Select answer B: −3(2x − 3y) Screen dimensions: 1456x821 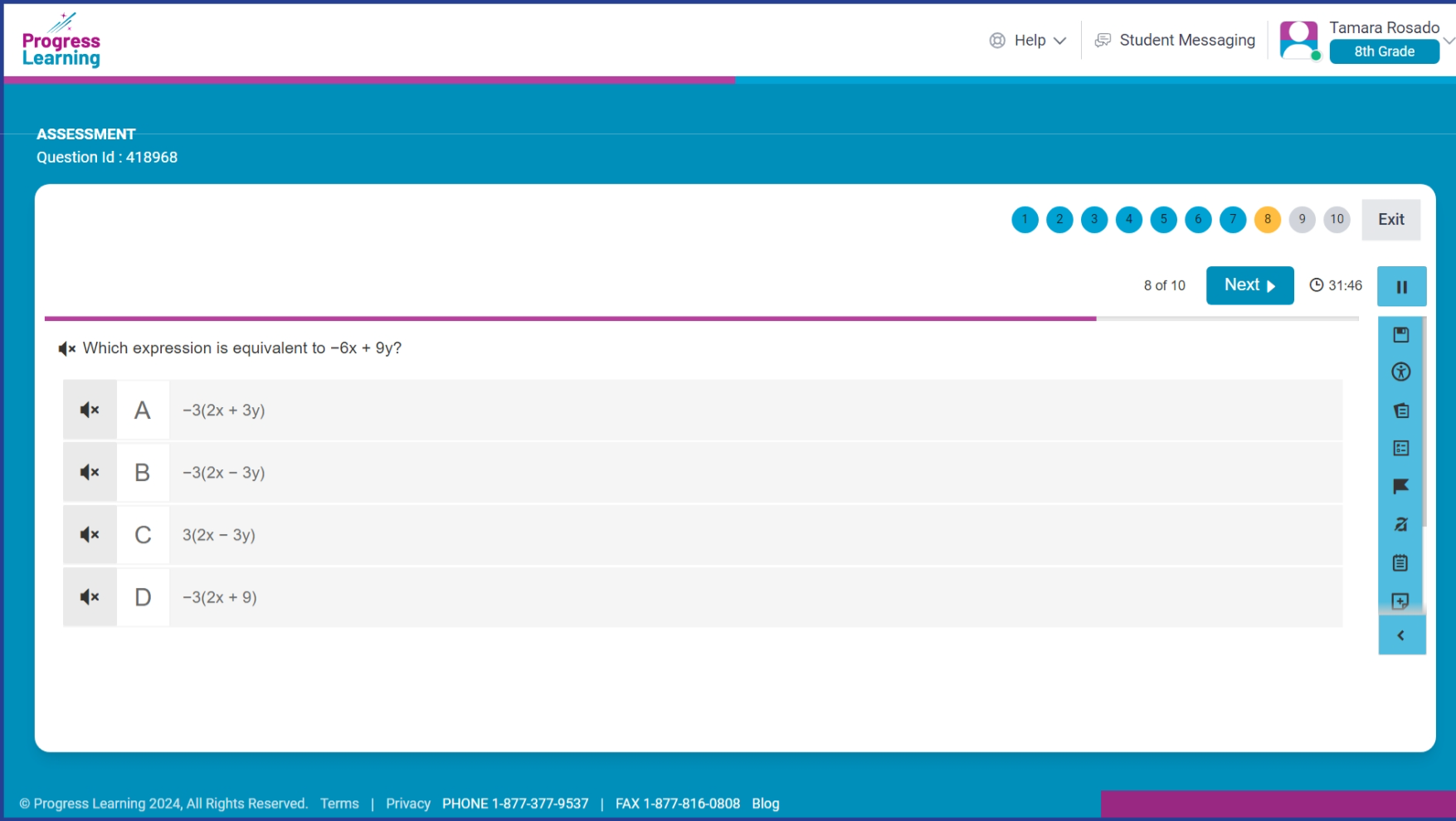click(x=703, y=472)
